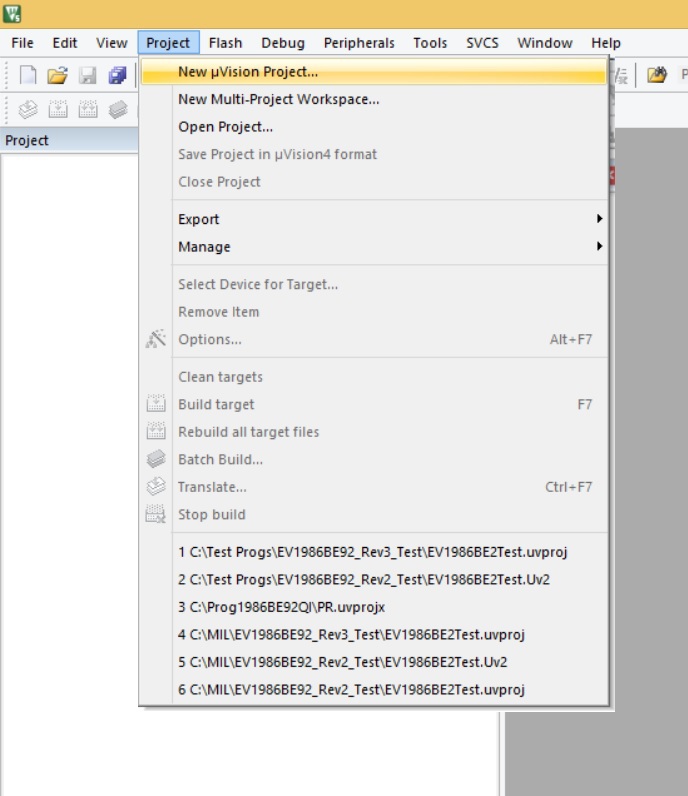Open the Peripherals menu

tap(359, 43)
